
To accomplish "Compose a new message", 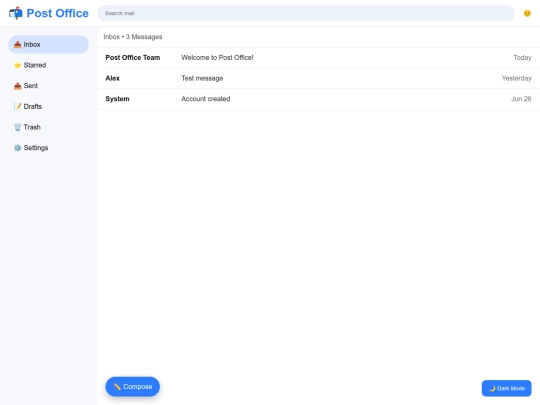I will coord(133,386).
